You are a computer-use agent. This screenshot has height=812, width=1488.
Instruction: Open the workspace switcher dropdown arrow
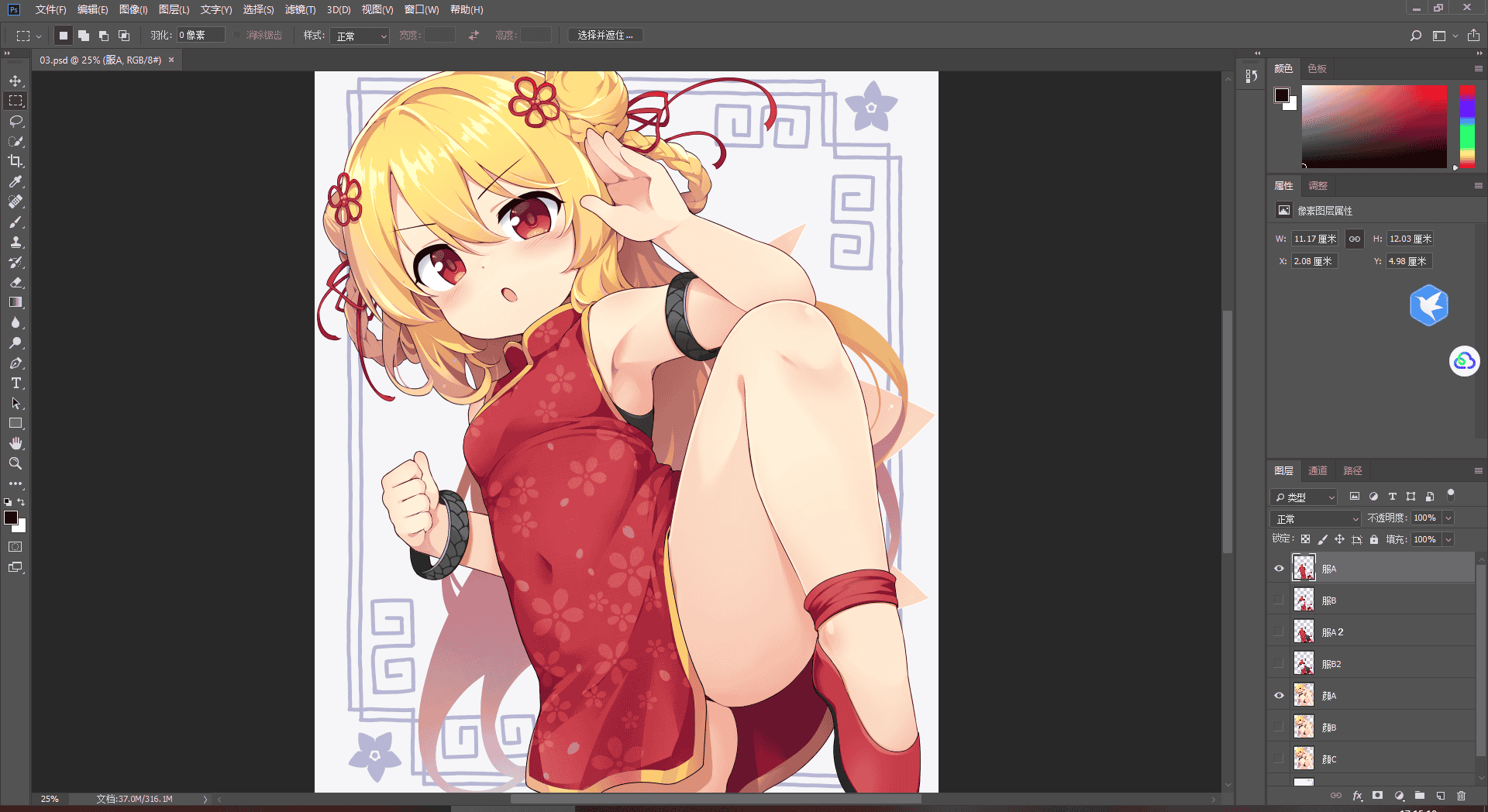tap(1455, 36)
